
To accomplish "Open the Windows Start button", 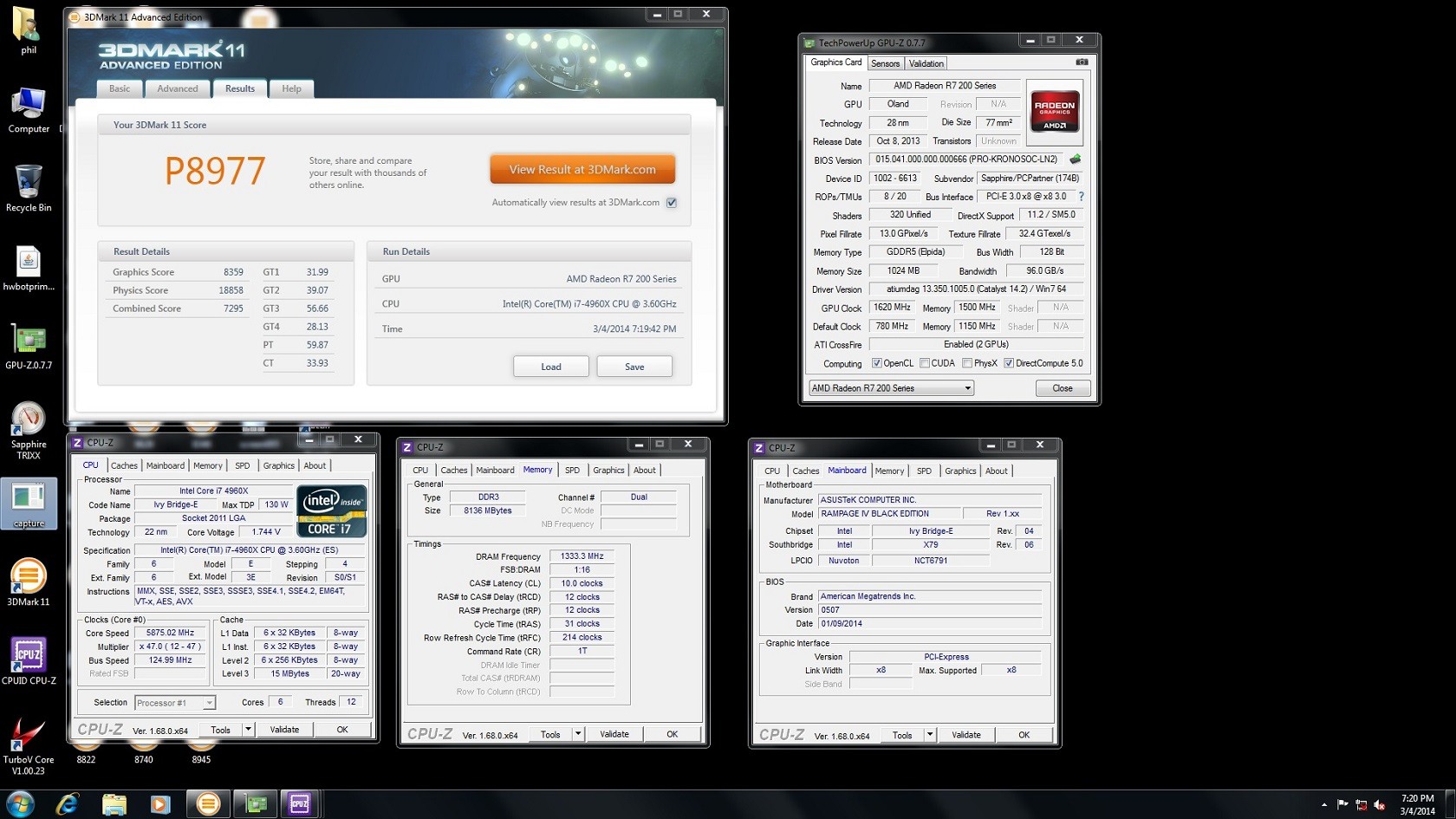I will pyautogui.click(x=20, y=804).
